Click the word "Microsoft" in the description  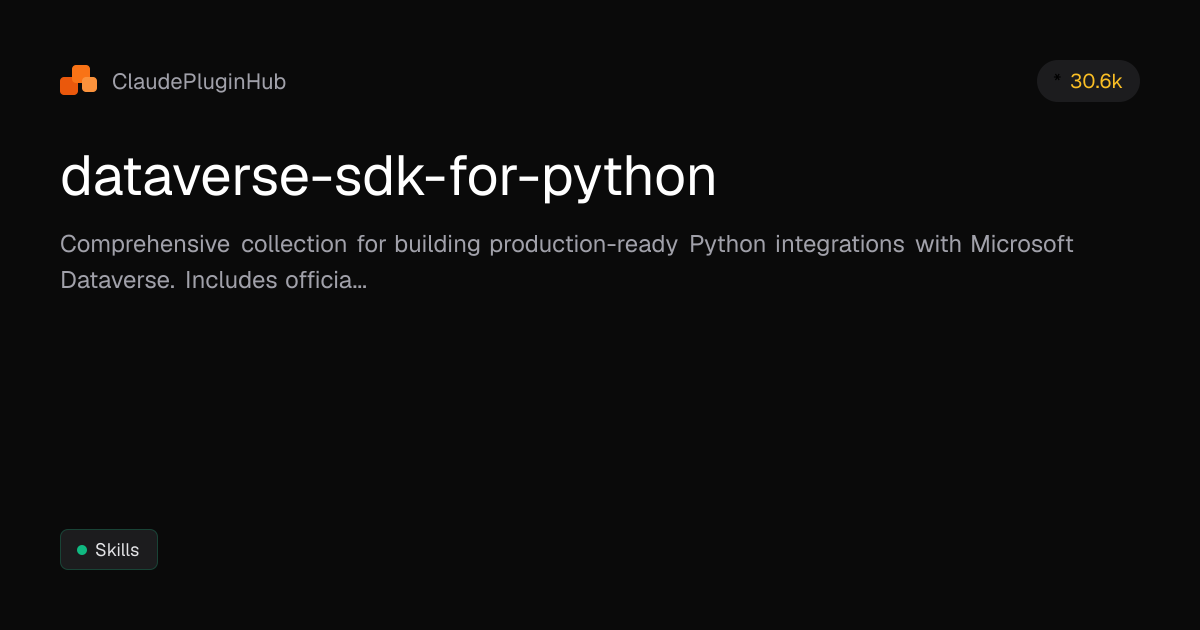(1022, 244)
